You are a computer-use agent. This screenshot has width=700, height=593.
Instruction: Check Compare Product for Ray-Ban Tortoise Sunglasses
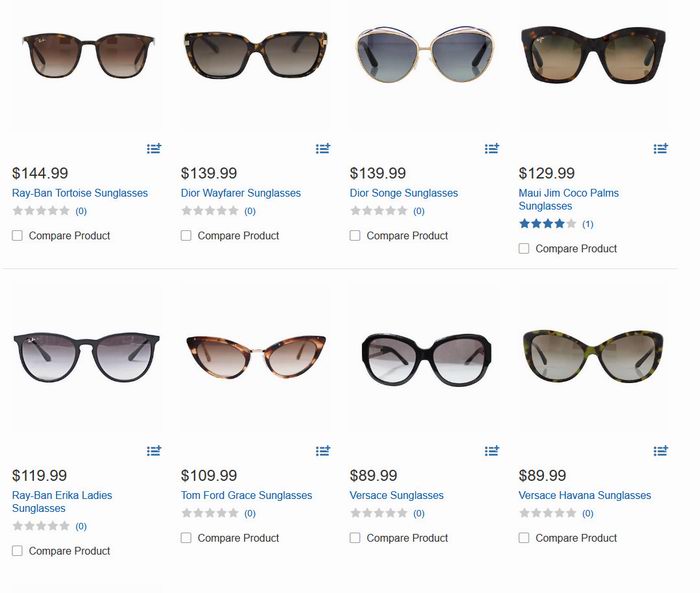click(17, 235)
